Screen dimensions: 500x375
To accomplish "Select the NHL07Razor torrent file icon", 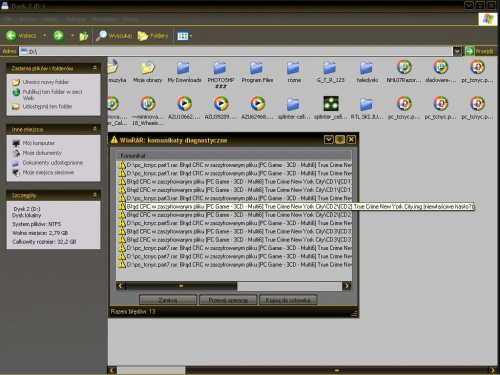I will 404,67.
